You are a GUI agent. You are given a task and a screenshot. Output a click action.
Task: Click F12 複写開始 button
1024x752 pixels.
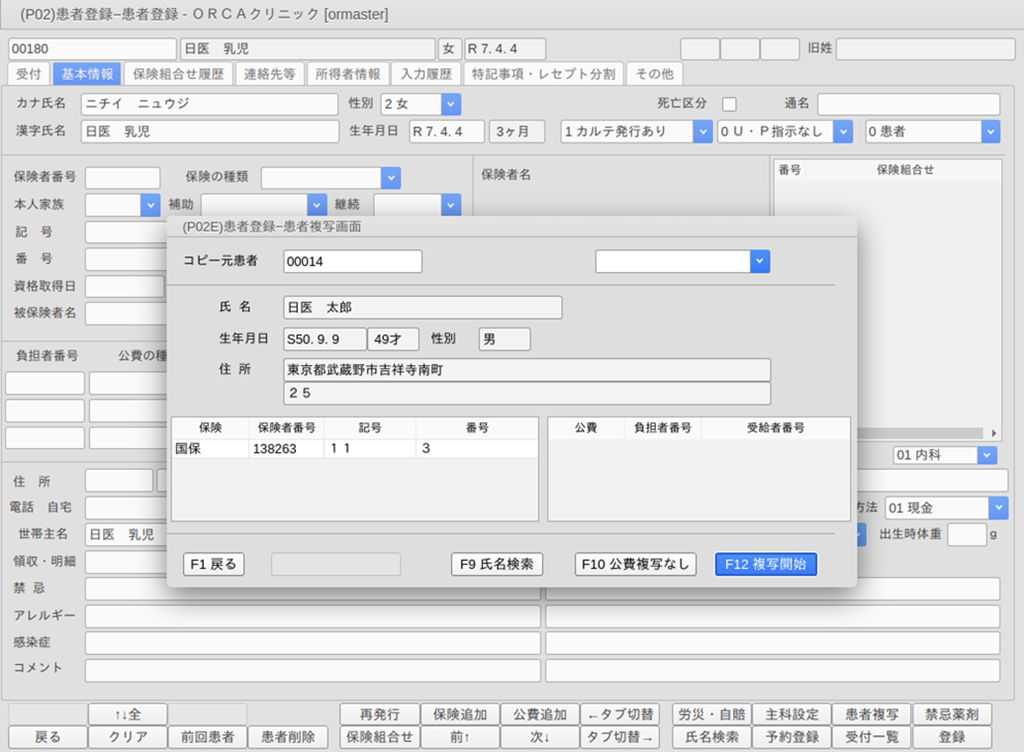point(766,564)
